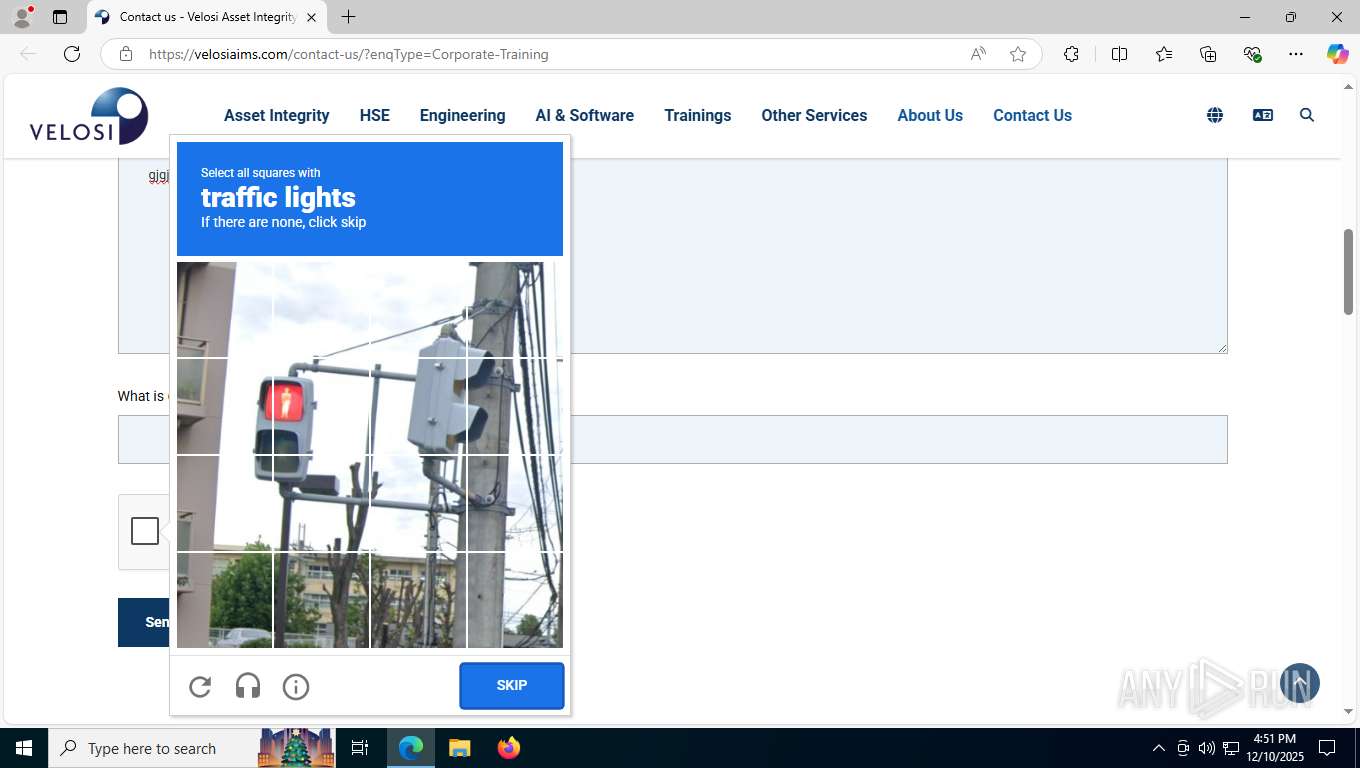Open the tab actions menu icon

60,17
